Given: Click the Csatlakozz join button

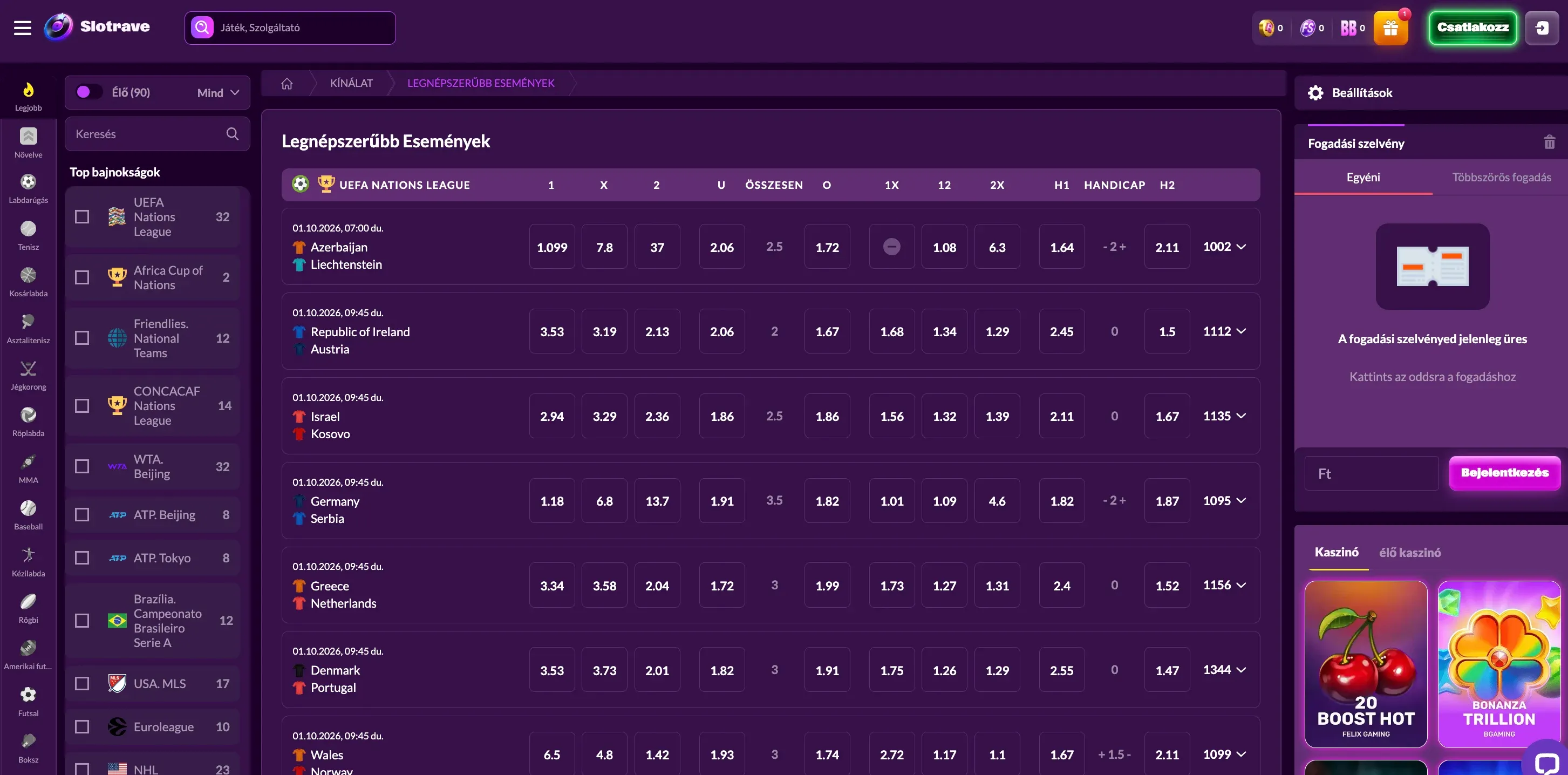Looking at the screenshot, I should tap(1472, 28).
